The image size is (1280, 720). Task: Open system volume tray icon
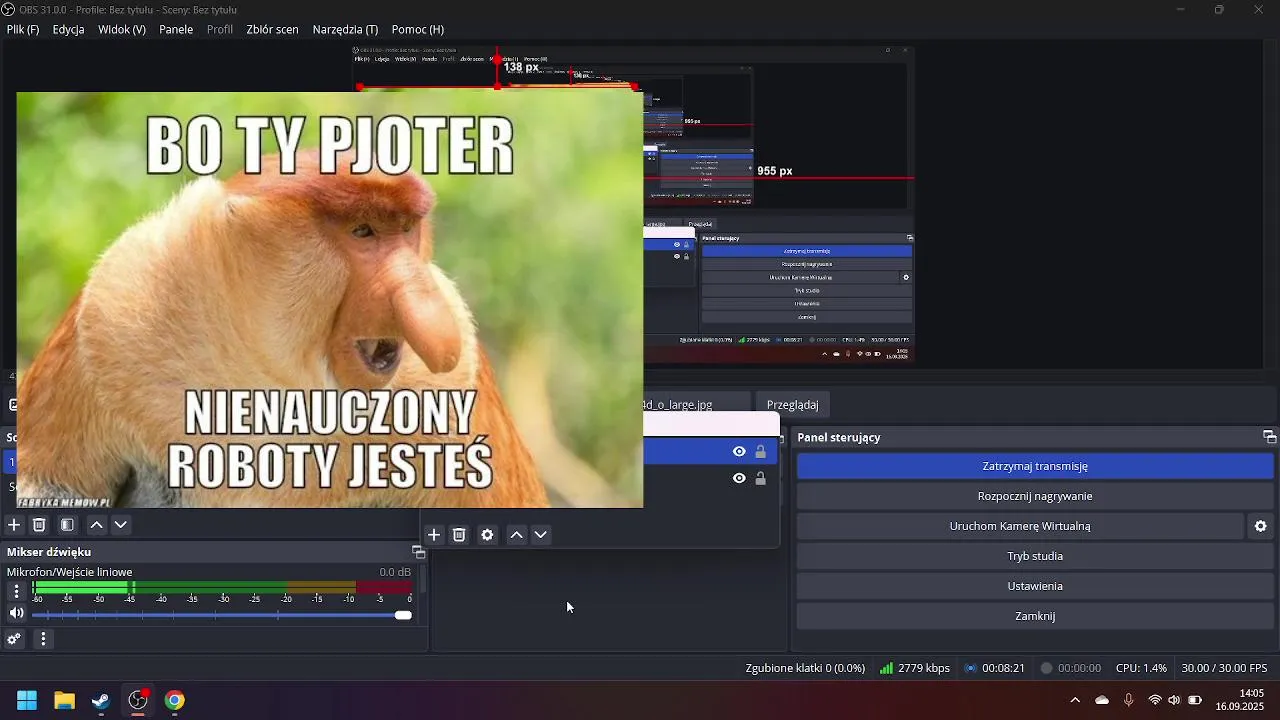(1174, 700)
